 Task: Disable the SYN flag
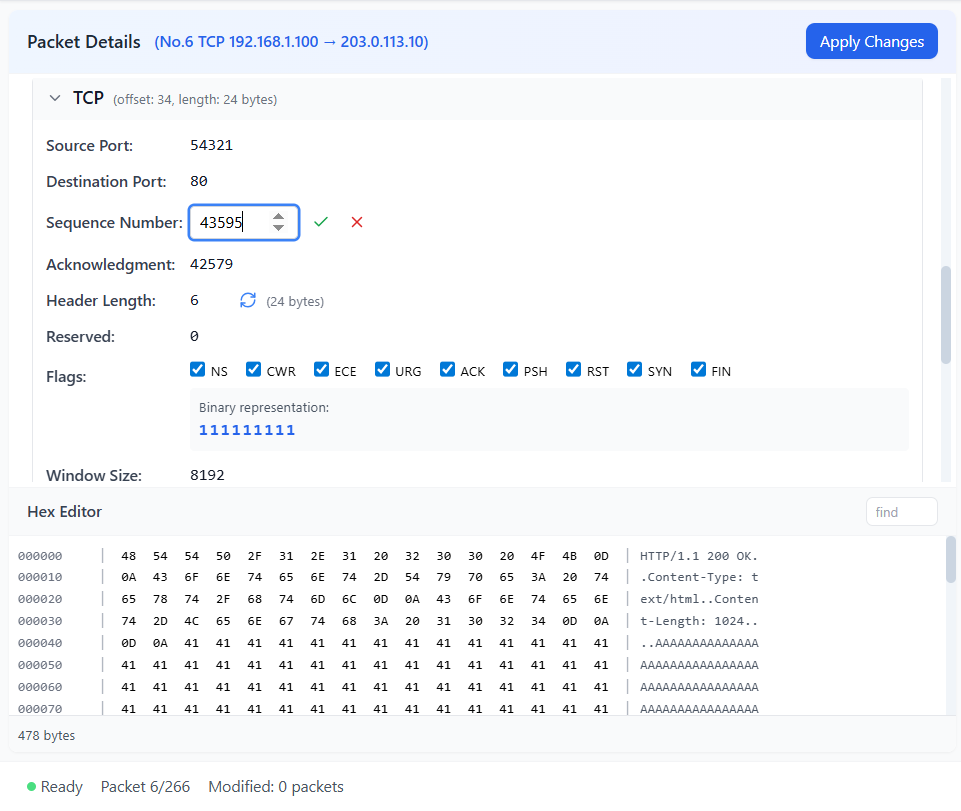(634, 369)
